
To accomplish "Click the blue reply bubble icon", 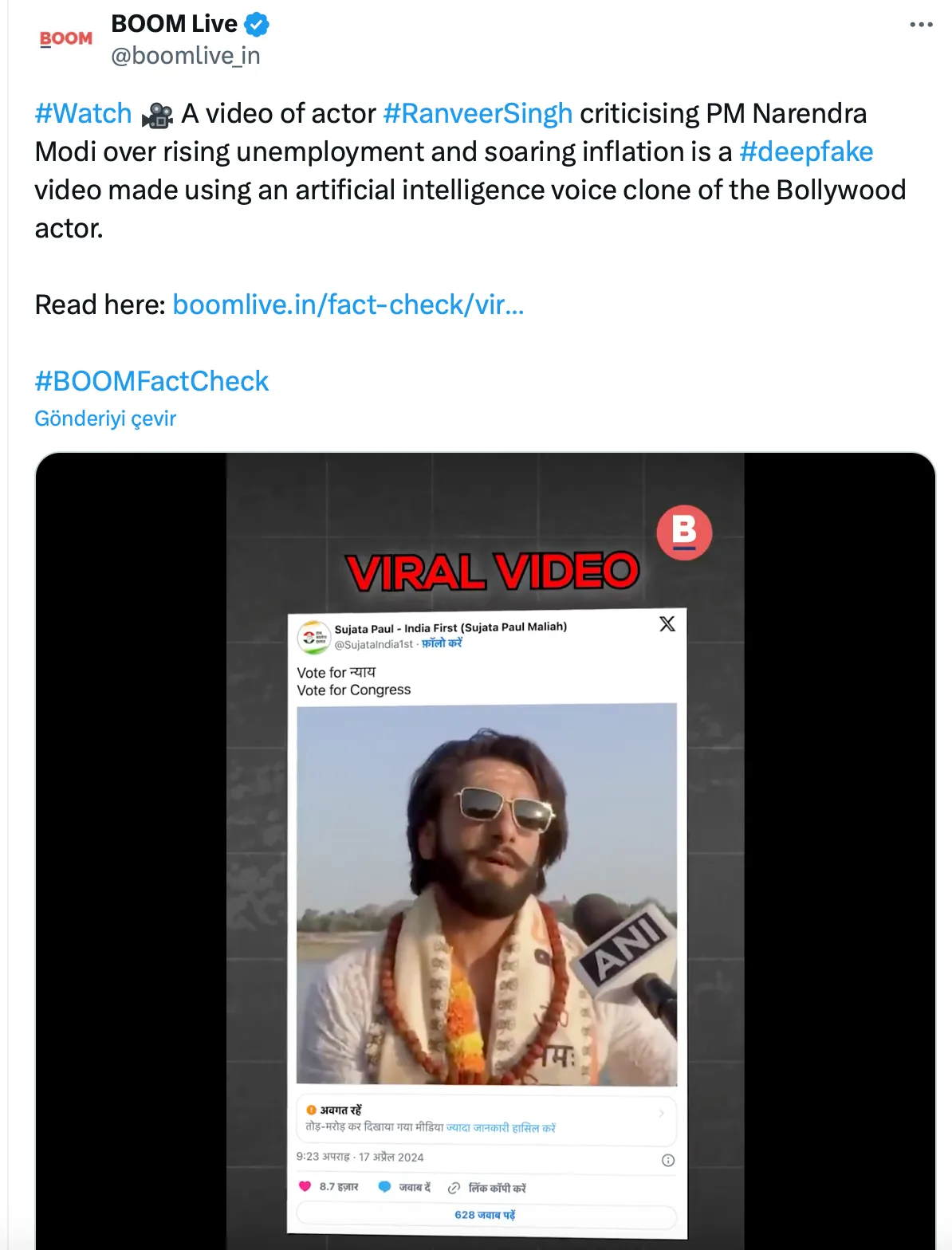I will click(384, 1187).
